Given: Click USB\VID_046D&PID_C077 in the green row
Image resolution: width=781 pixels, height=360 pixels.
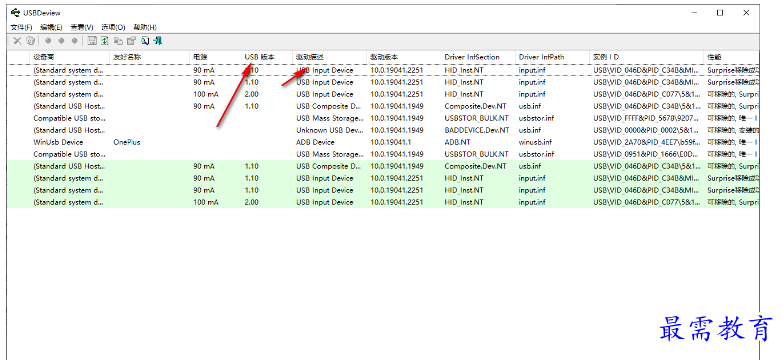Looking at the screenshot, I should point(647,202).
